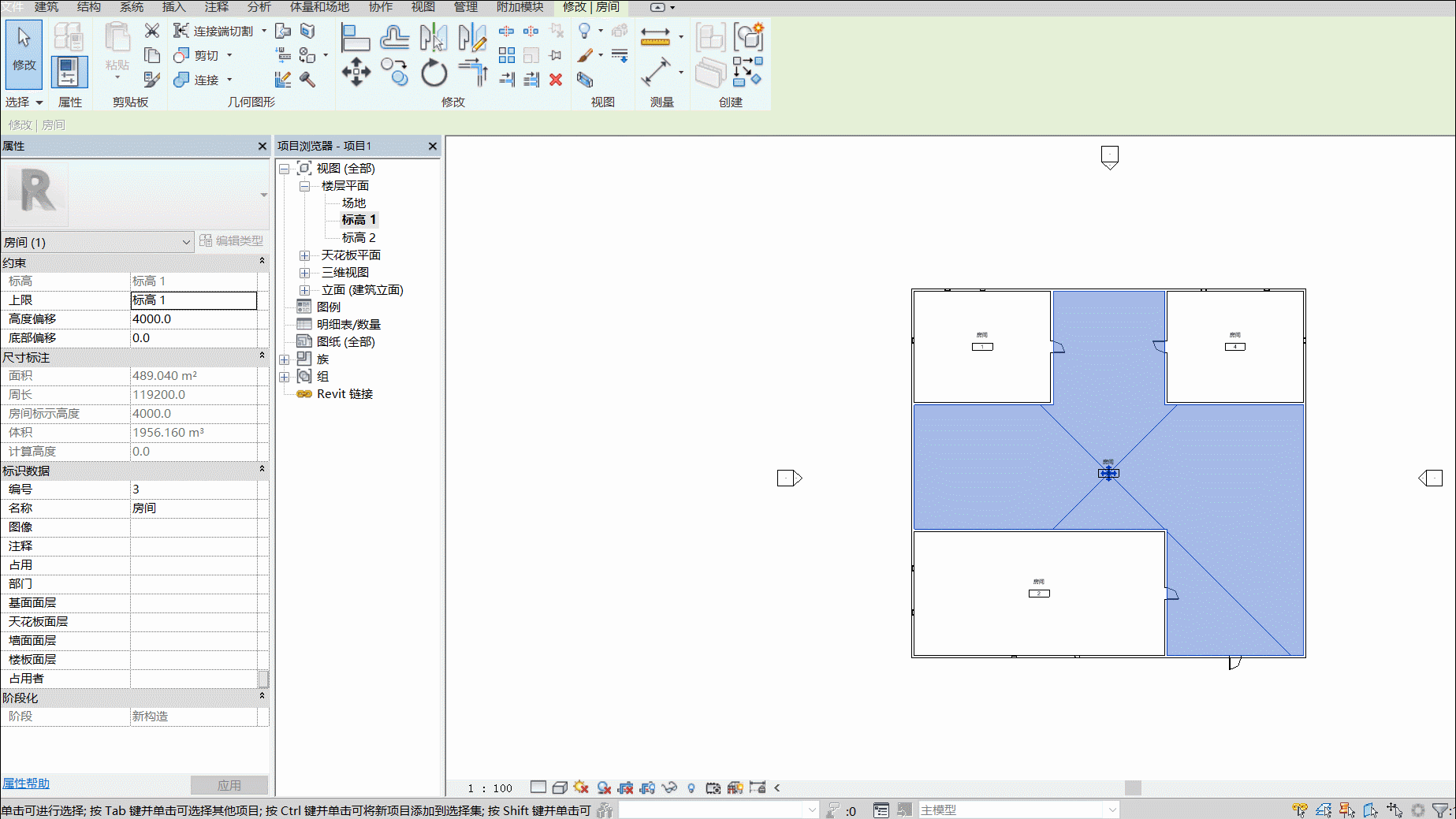Toggle Temporary Hide/Isolate glasses icon
Screen dimensions: 1456x819
pos(669,787)
